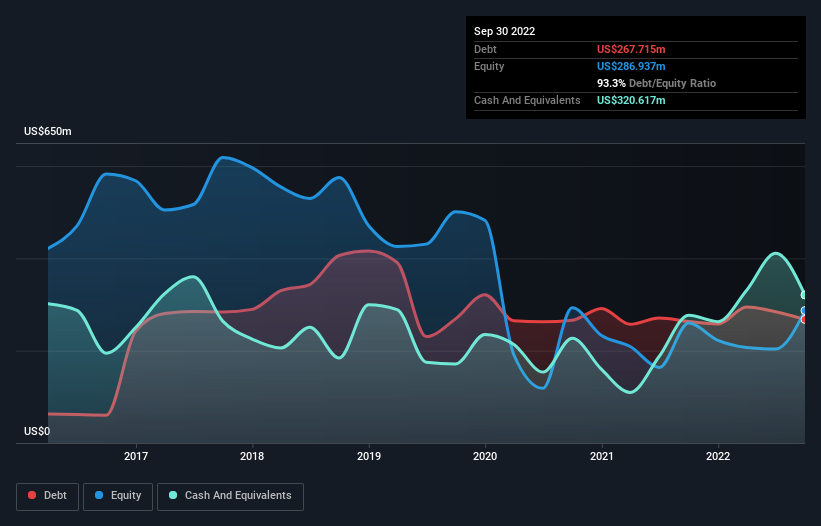The width and height of the screenshot is (821, 526).
Task: Click the 2018 x-axis label
Action: (252, 456)
